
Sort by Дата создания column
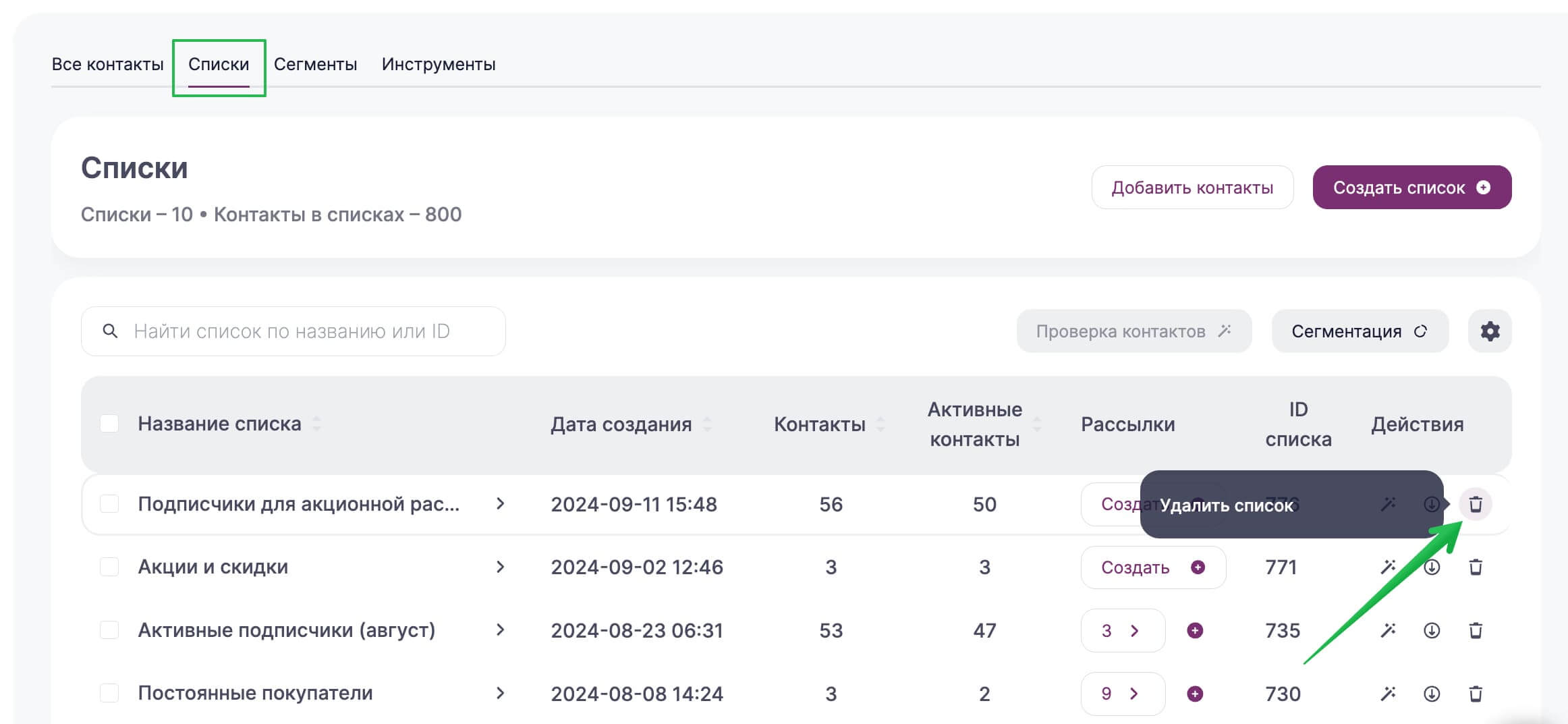tap(707, 424)
